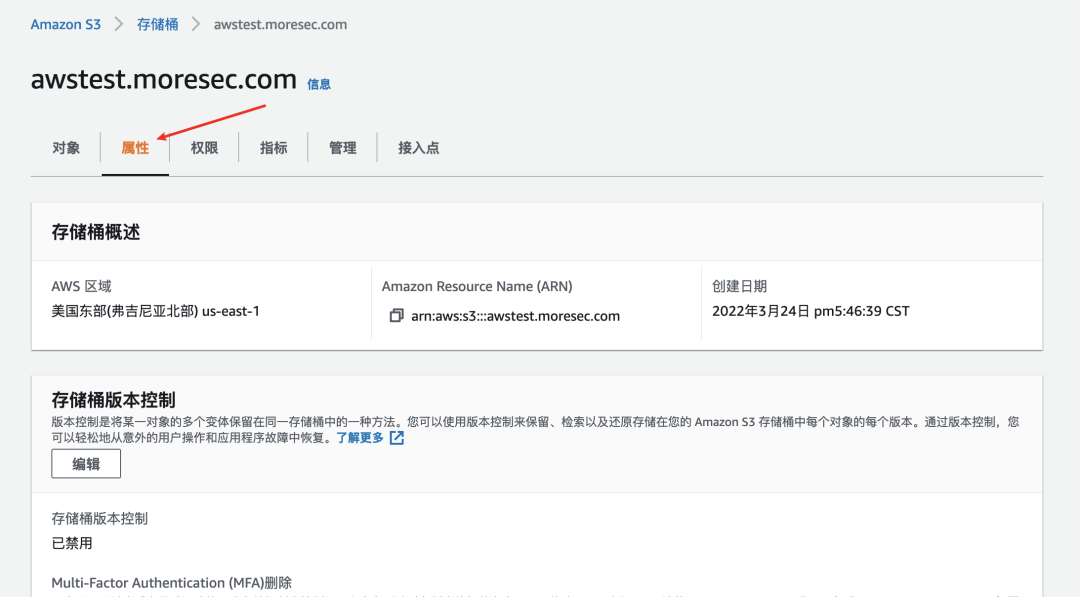
Task: Click the bucket name heading awstest.moresec.com
Action: pyautogui.click(x=163, y=79)
